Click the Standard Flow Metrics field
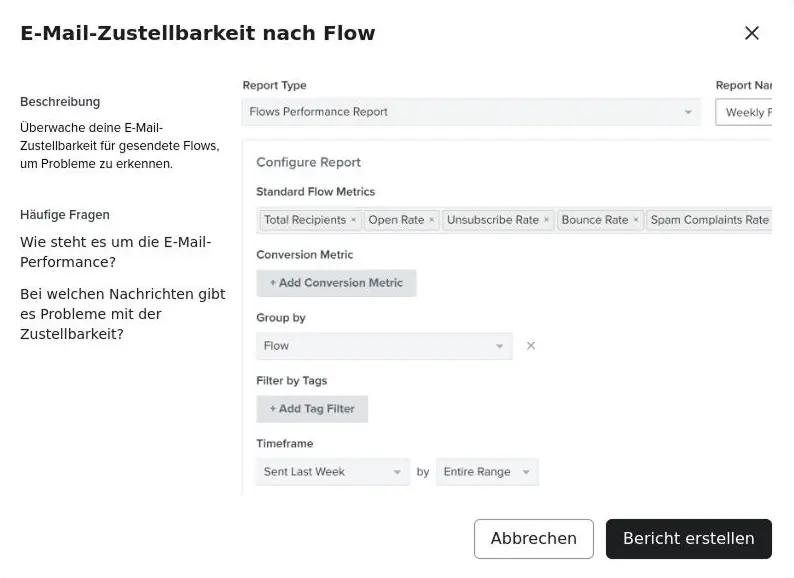Viewport: 794px width, 578px height. tap(514, 220)
